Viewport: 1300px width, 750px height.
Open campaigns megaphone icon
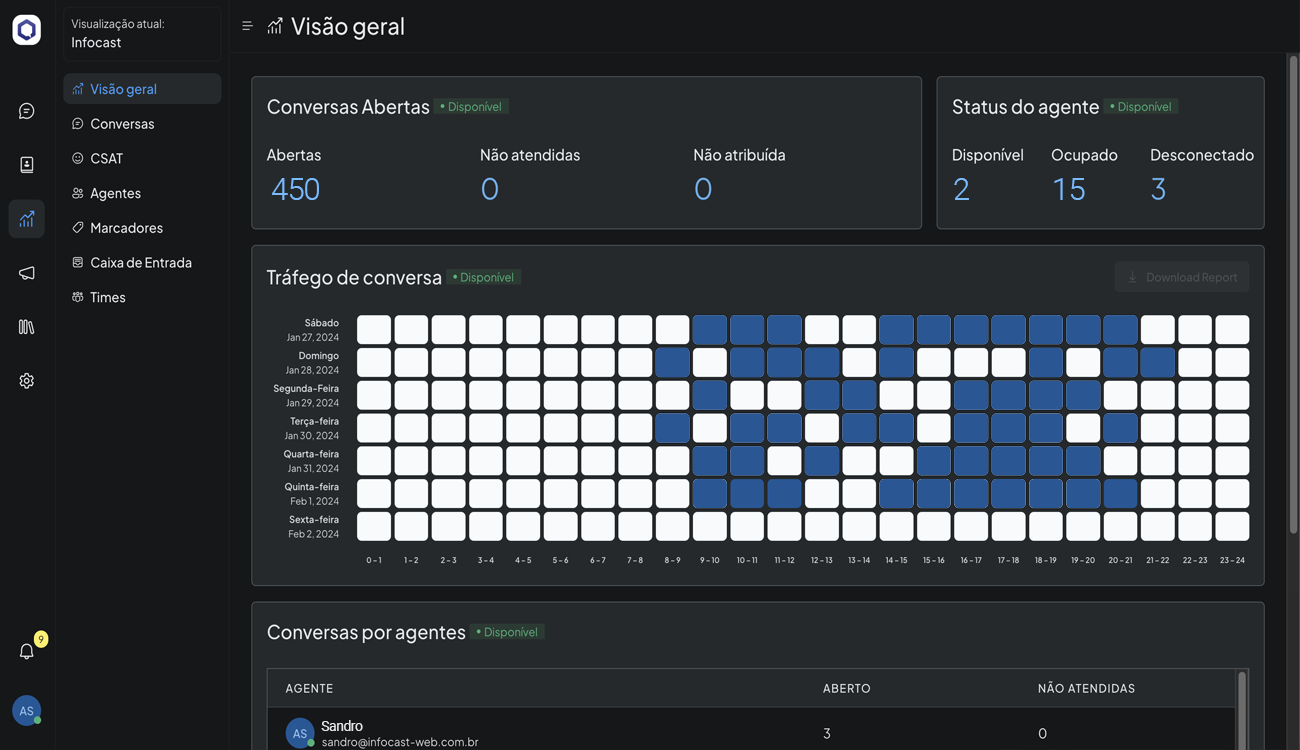pyautogui.click(x=27, y=273)
